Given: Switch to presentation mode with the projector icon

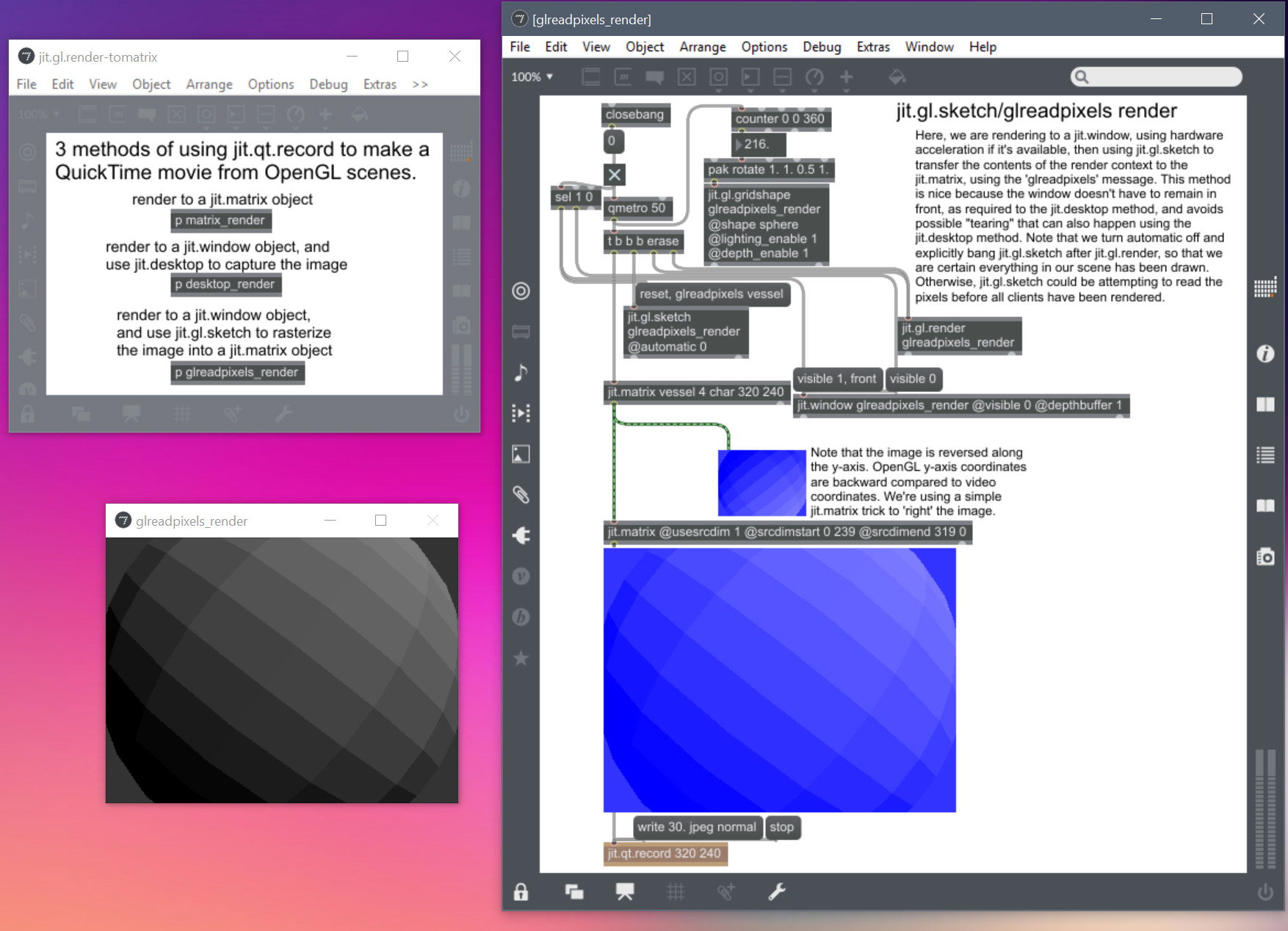Looking at the screenshot, I should tap(624, 891).
